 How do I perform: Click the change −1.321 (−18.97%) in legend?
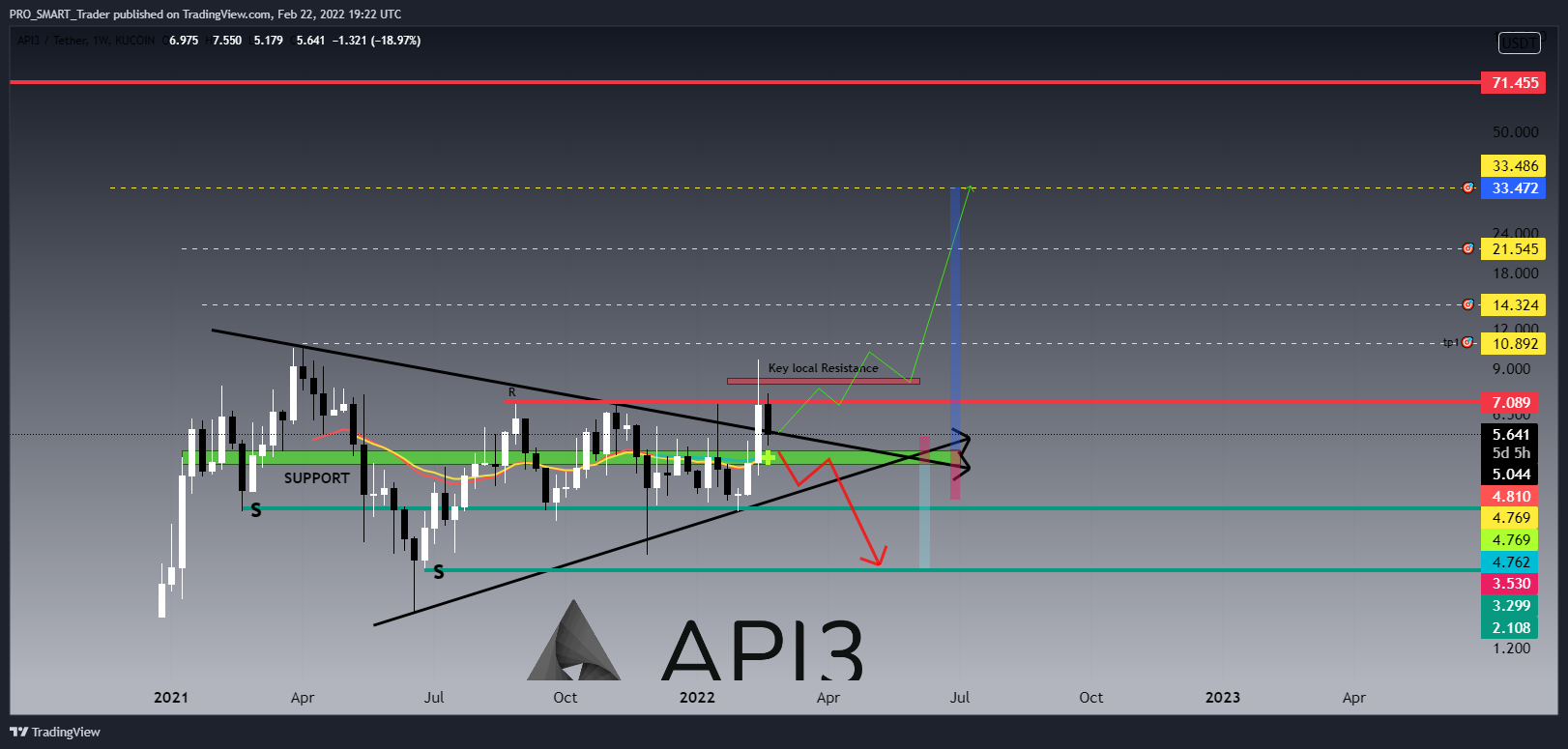point(376,41)
